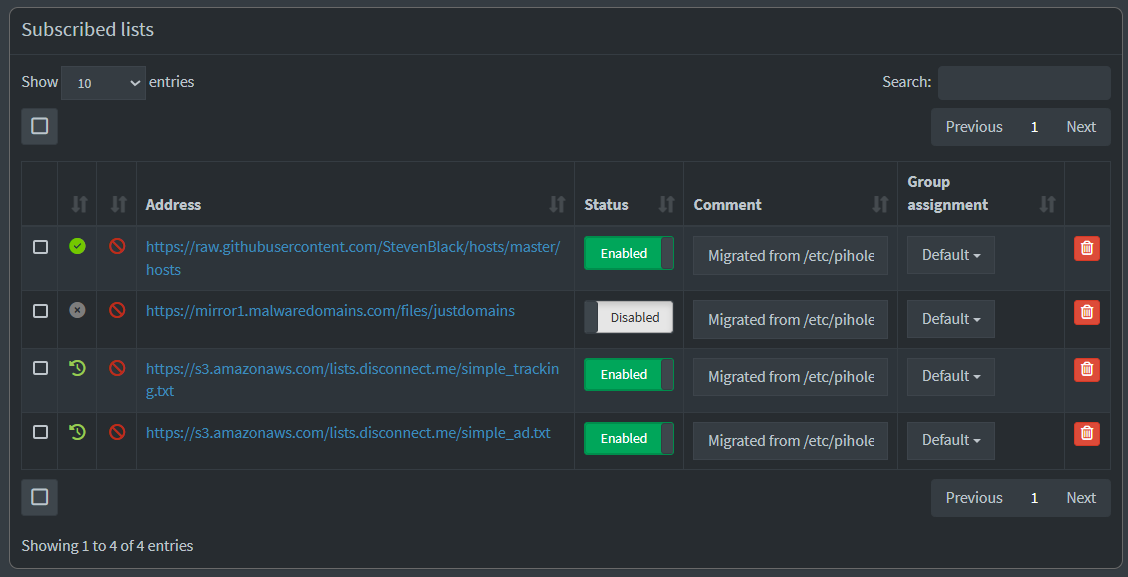
Task: Click green checkmark status icon for StevenBlack
Action: coord(77,246)
